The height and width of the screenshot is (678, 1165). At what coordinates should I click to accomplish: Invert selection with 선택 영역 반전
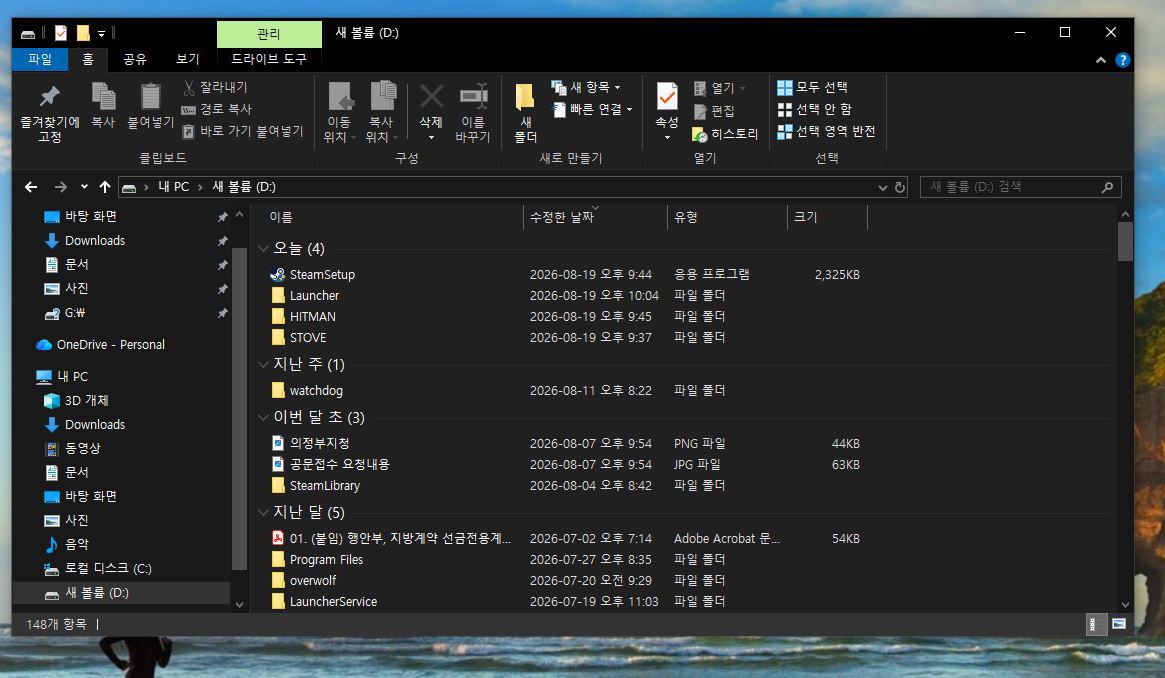tap(826, 131)
